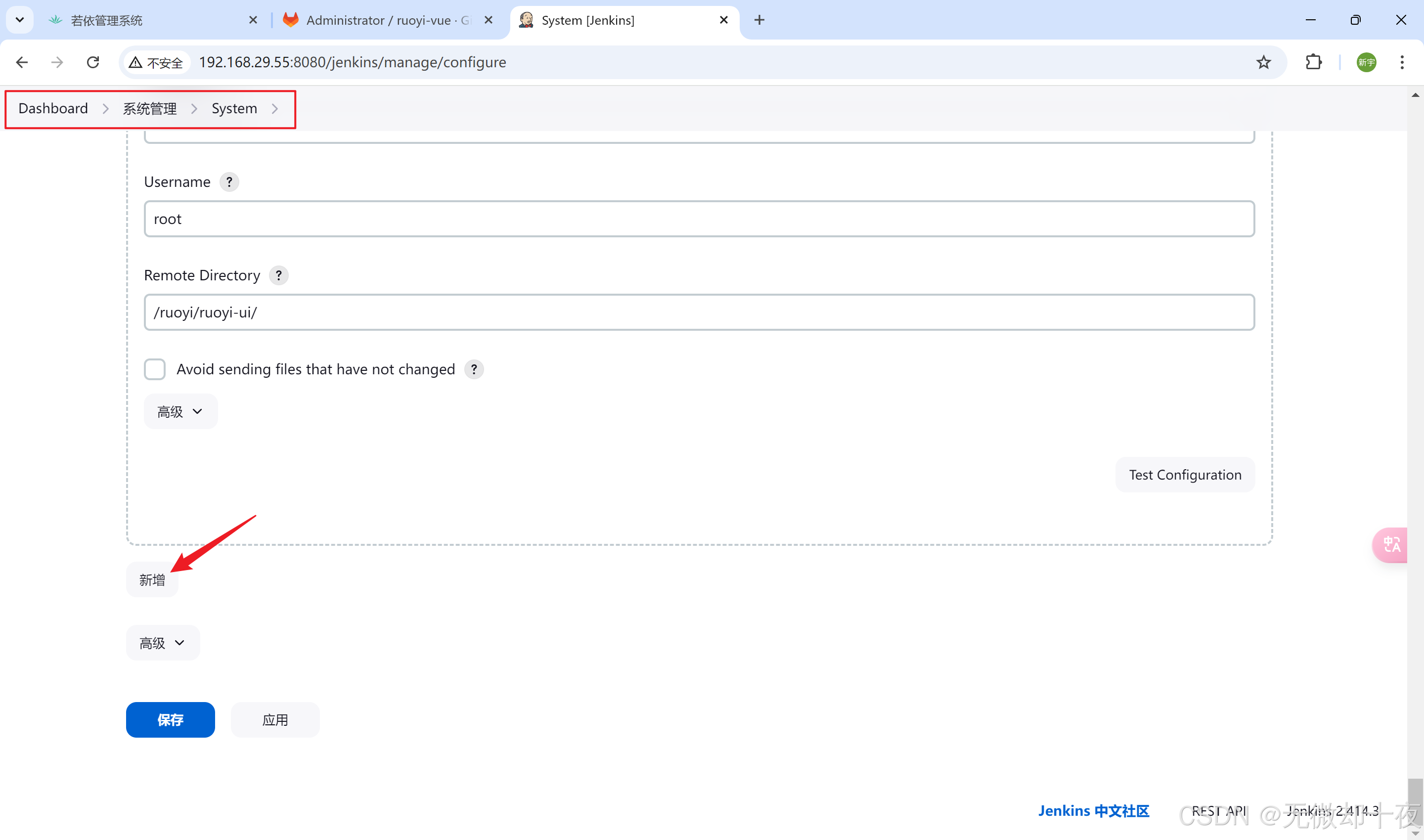Expand the bottom 高级 dropdown below 新增

163,642
